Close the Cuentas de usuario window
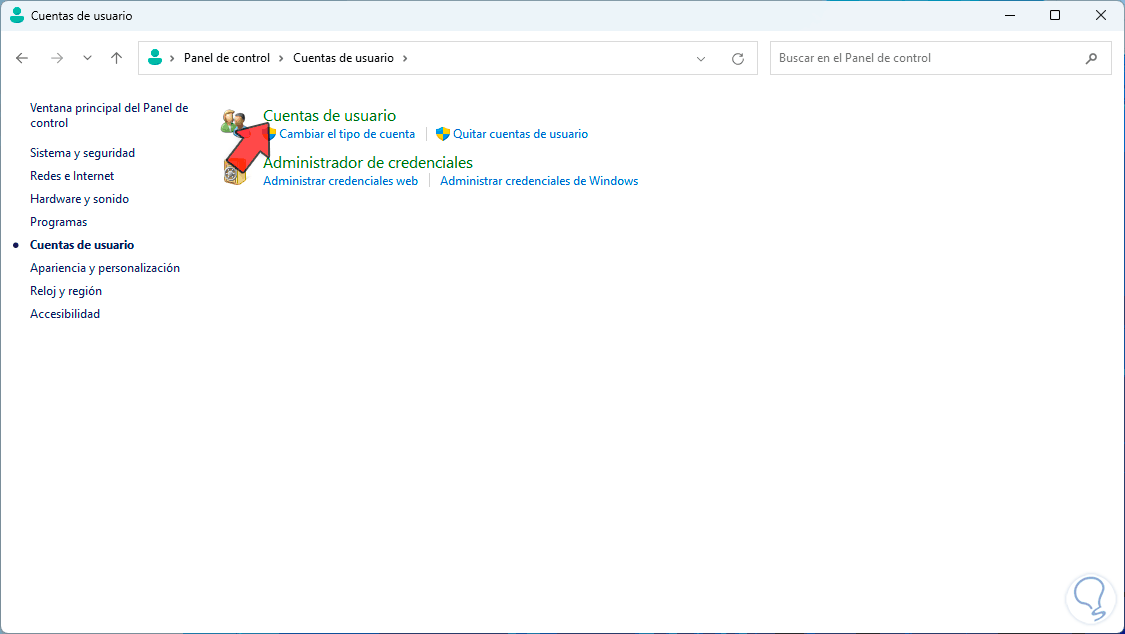The image size is (1125, 634). (x=1101, y=15)
